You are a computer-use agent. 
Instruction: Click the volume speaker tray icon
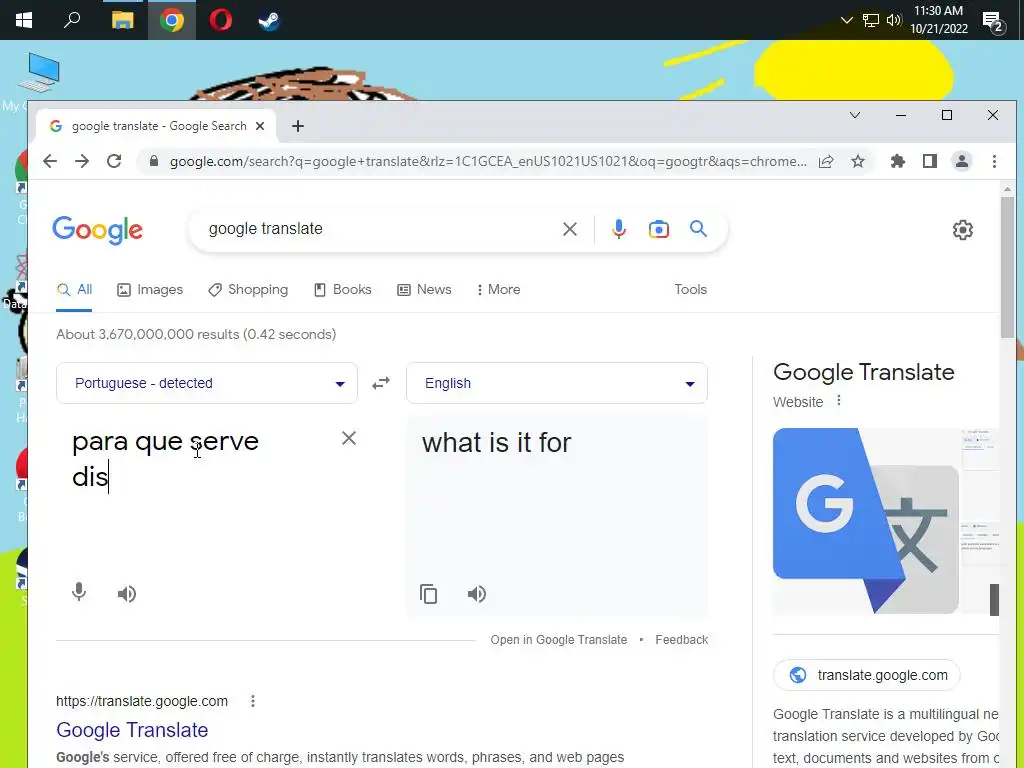(x=893, y=20)
